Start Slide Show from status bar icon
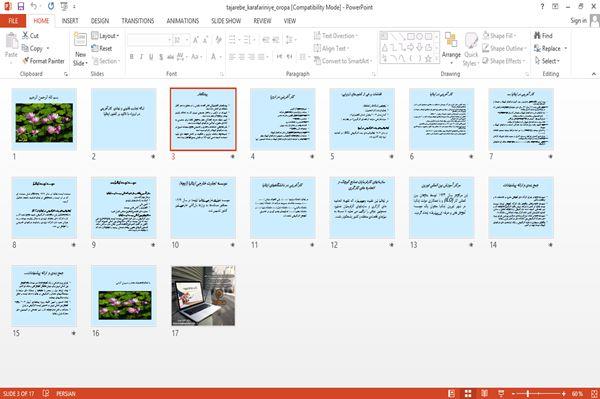 point(501,393)
